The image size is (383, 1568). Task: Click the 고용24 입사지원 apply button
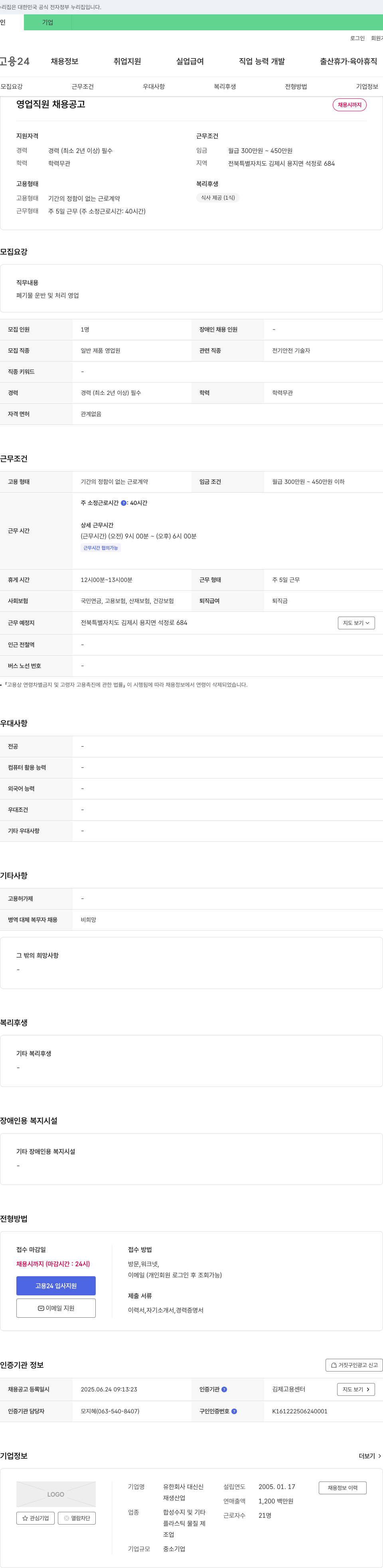coord(56,1285)
